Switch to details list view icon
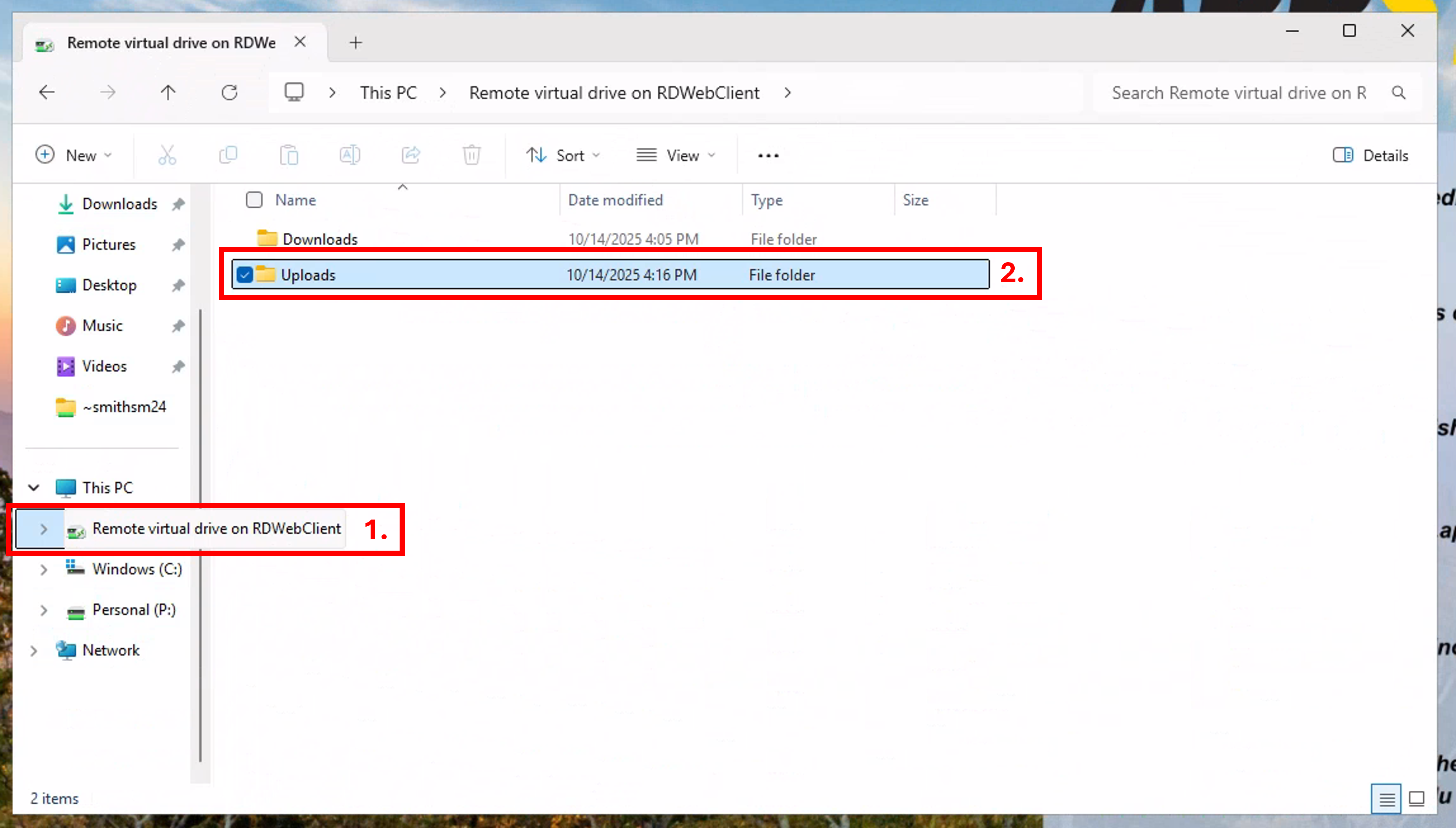 click(x=1387, y=798)
